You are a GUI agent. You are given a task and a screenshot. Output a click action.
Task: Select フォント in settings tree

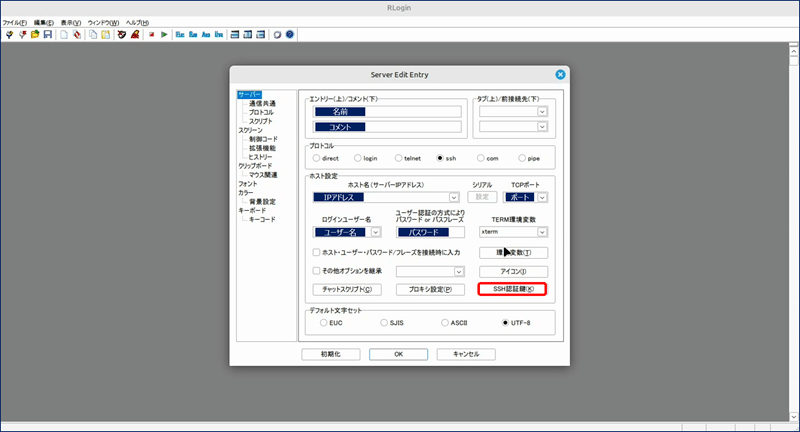point(248,184)
